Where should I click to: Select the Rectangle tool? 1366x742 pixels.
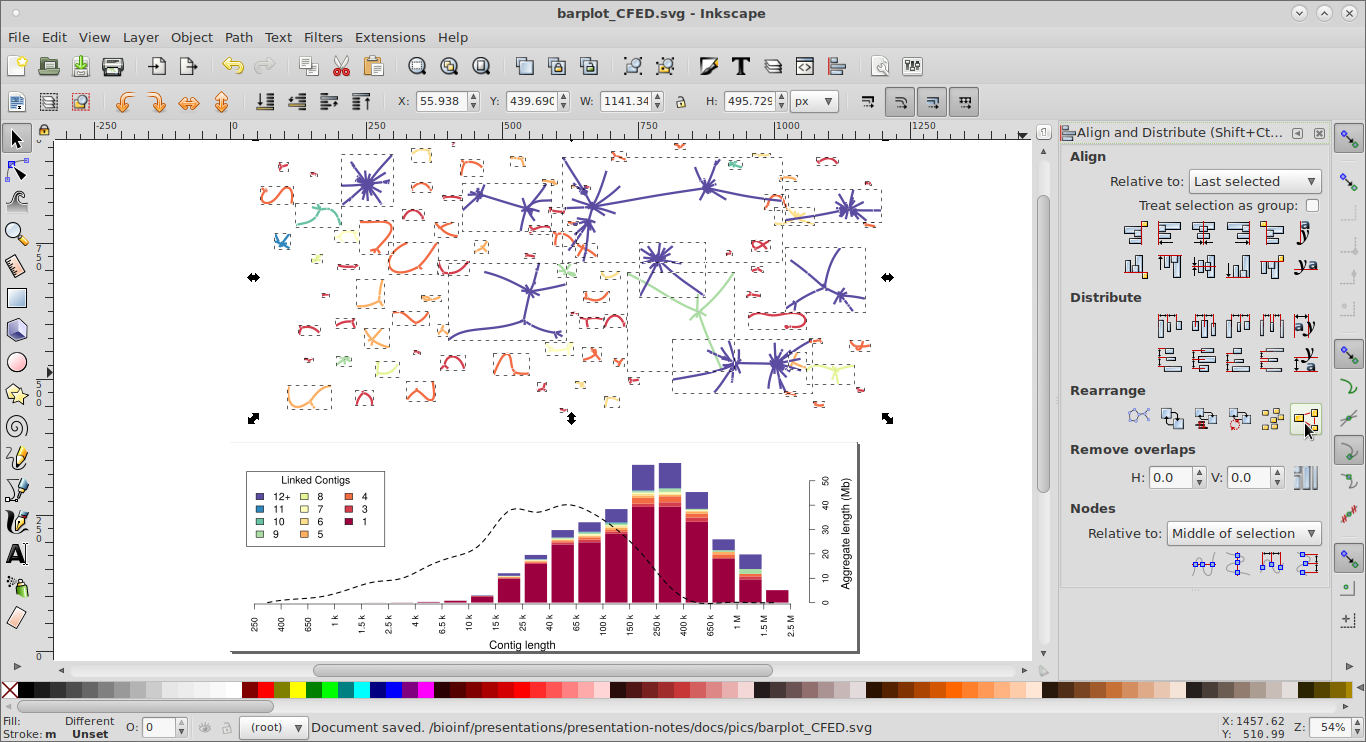coord(16,298)
